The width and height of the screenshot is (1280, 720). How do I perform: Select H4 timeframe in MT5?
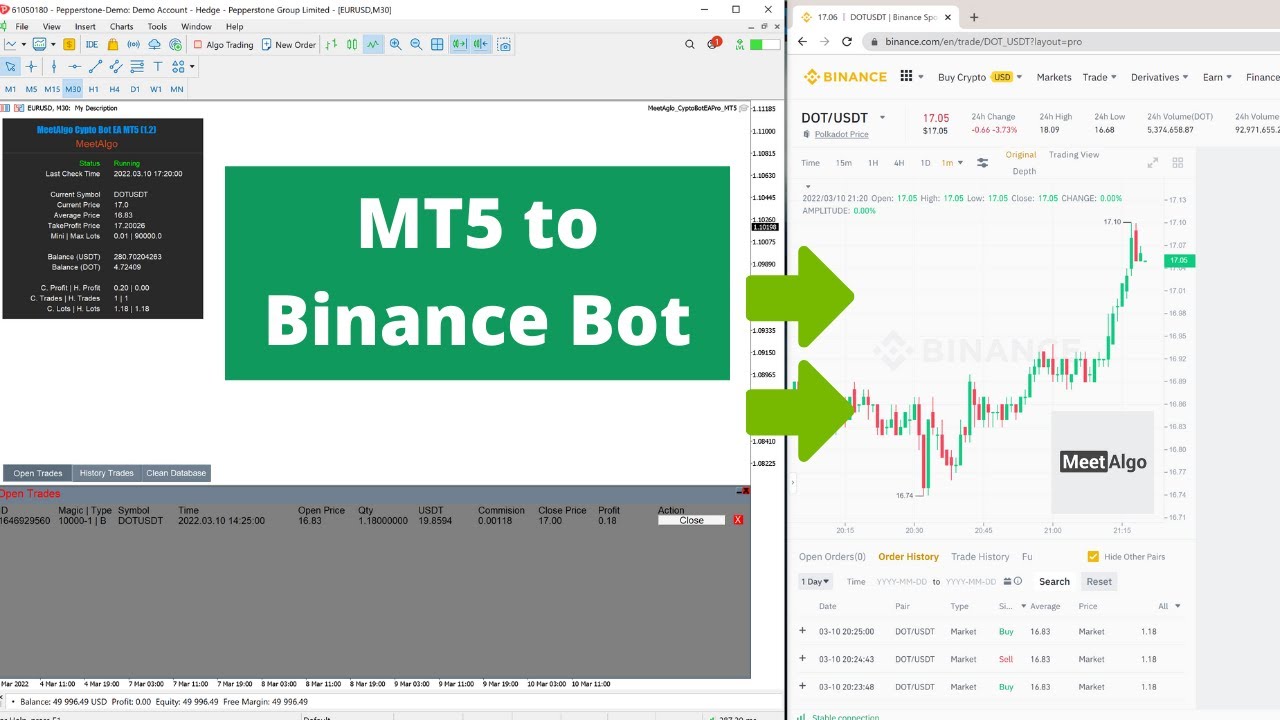point(114,89)
